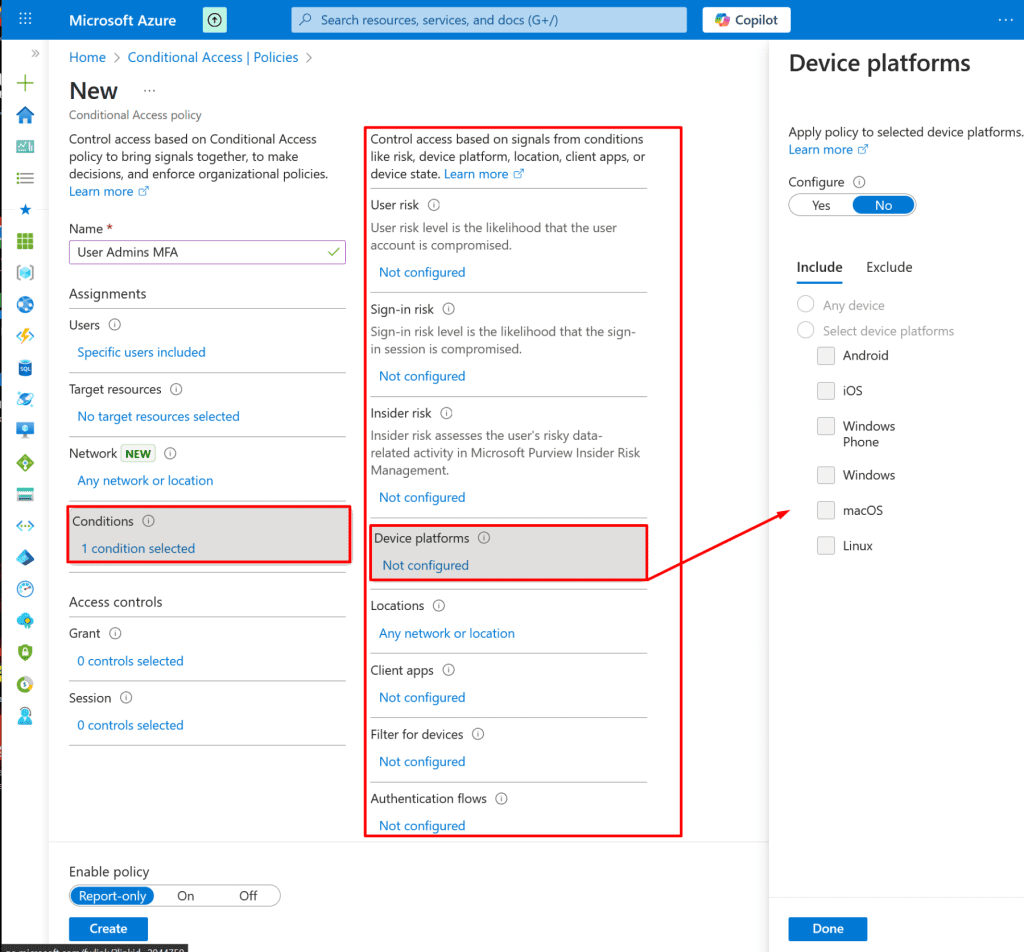
Task: Open the Copilot button in header
Action: (746, 20)
